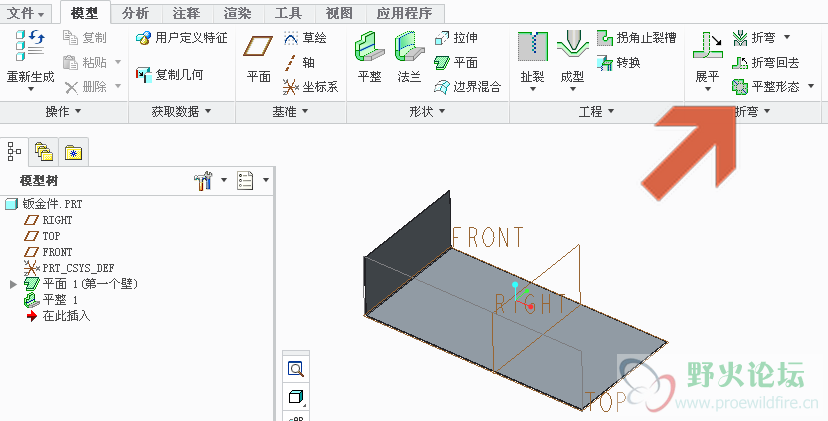This screenshot has width=828, height=421.
Task: Click the 拉伸 extrude tool
Action: click(456, 38)
